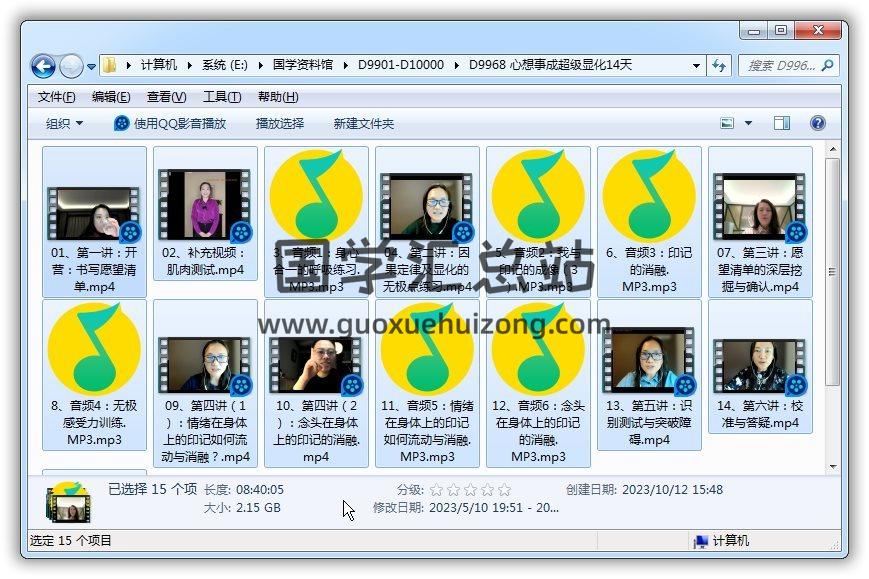869x579 pixels.
Task: Open the 文件(F) menu
Action: (x=56, y=97)
